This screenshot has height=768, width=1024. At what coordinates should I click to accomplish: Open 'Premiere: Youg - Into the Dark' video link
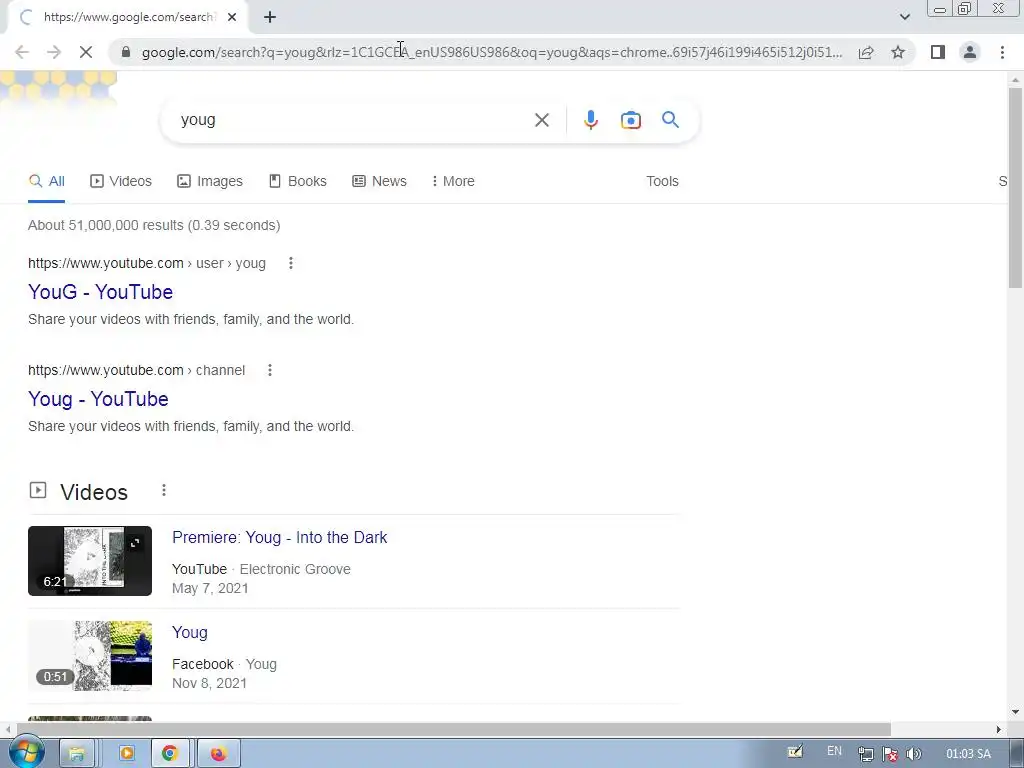[280, 537]
